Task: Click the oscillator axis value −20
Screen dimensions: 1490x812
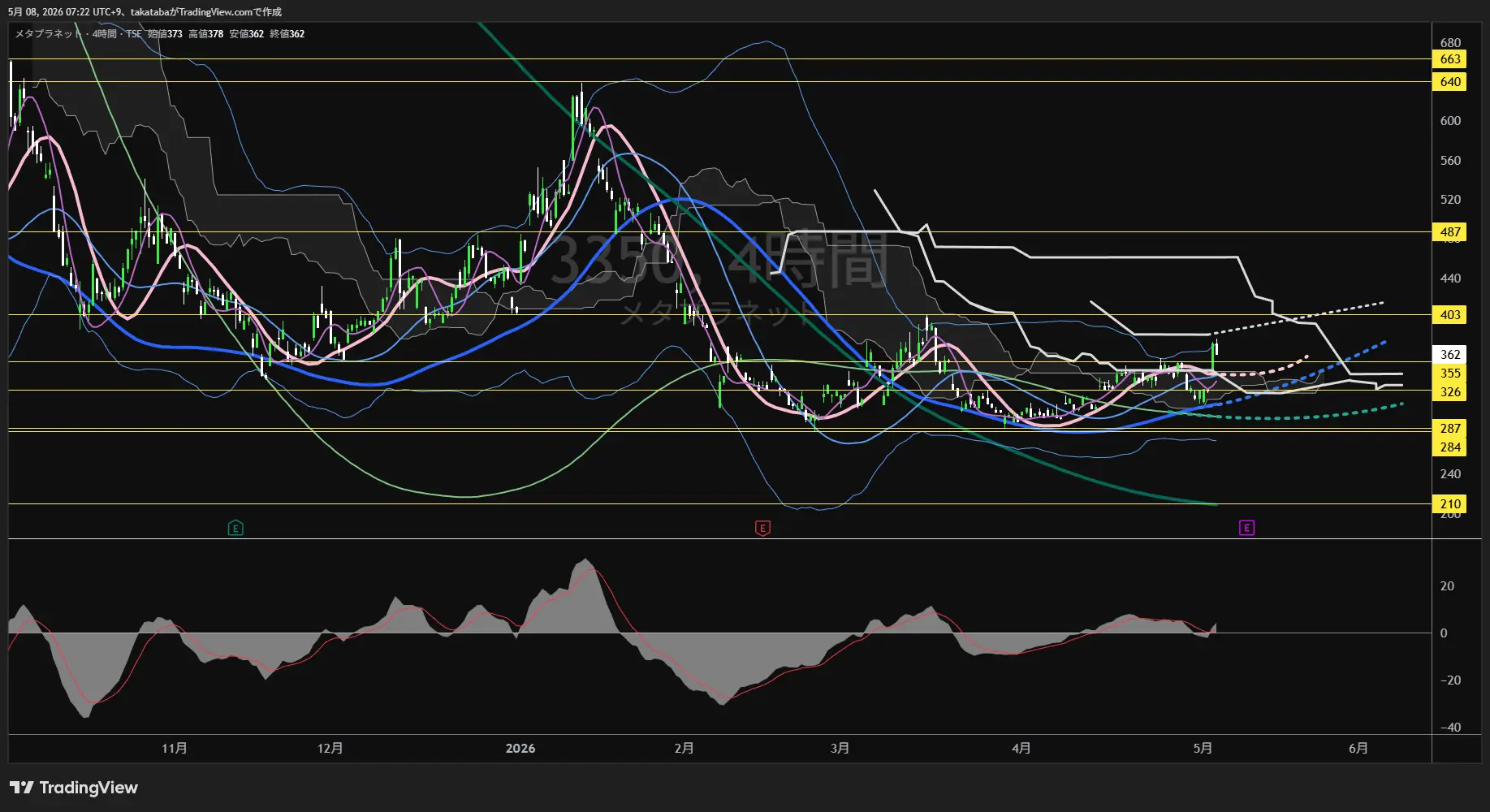Action: [1449, 680]
